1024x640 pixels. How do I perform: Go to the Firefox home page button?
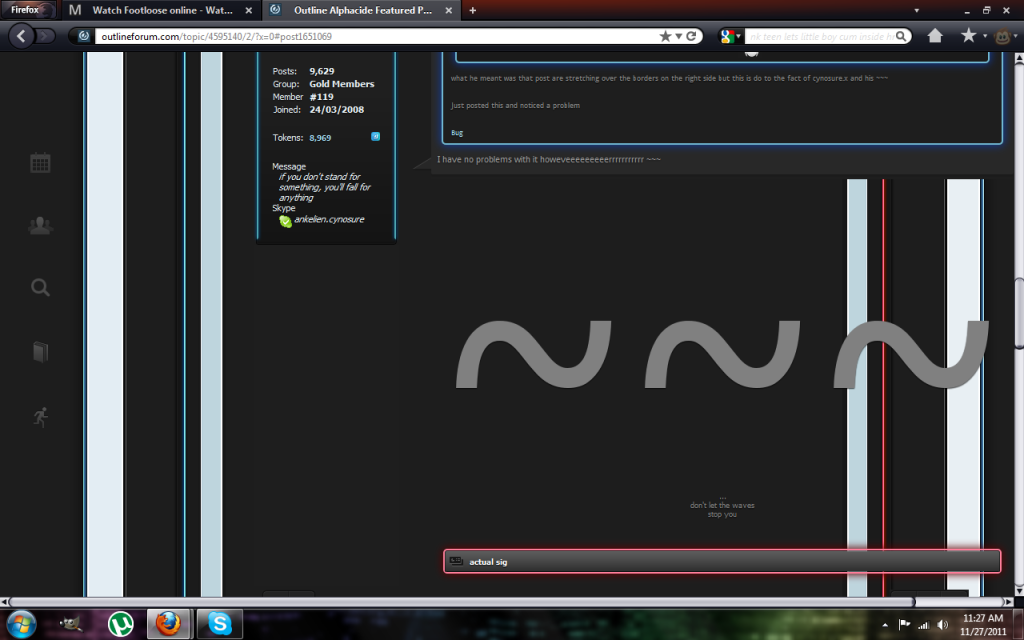(x=935, y=36)
